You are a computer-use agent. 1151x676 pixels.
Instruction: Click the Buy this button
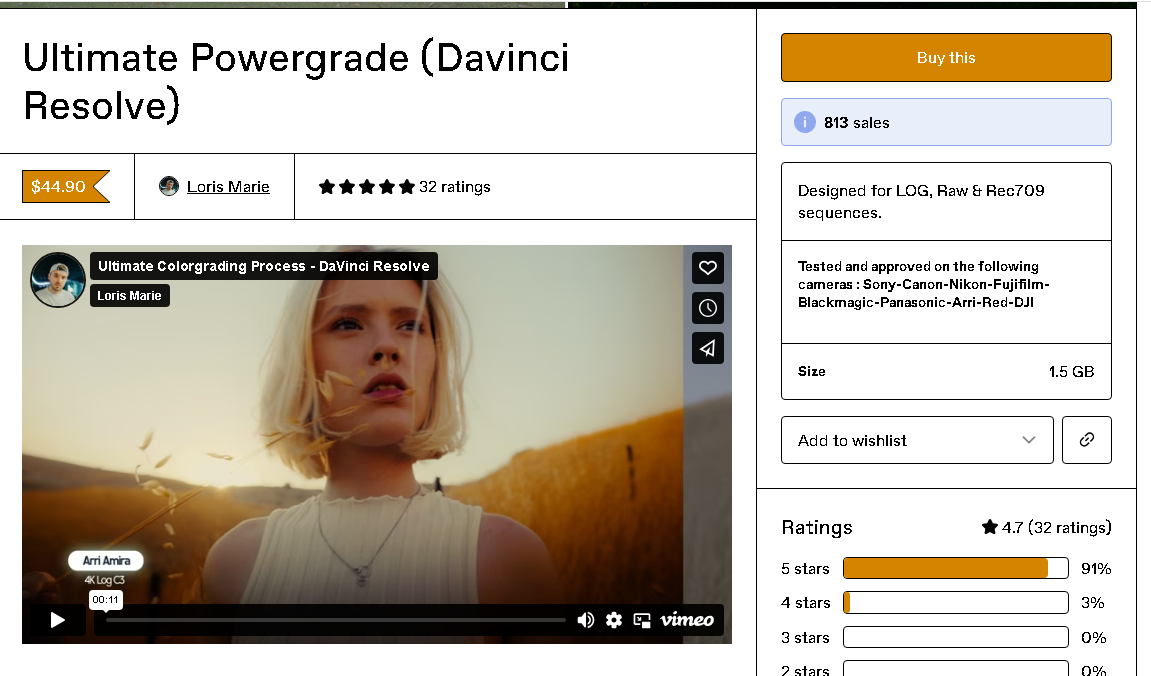[946, 57]
